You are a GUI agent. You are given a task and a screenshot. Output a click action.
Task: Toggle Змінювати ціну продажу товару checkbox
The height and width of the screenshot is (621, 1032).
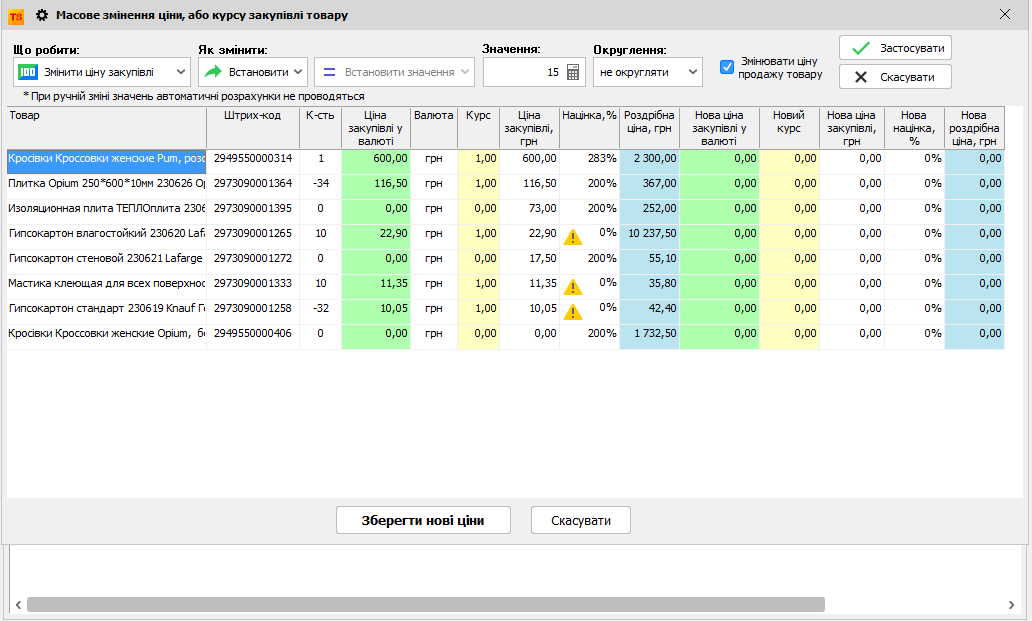click(x=727, y=67)
